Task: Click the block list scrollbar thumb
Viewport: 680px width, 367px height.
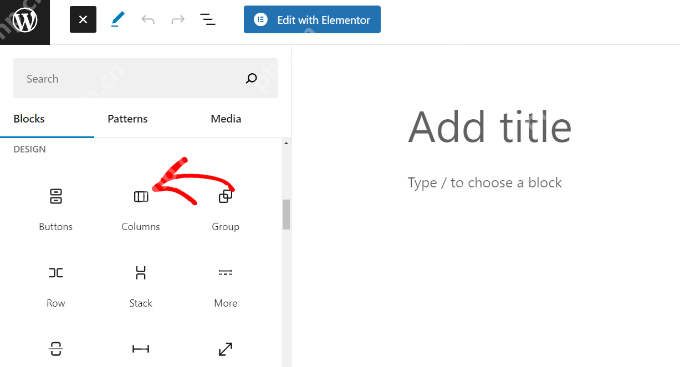Action: coord(286,214)
